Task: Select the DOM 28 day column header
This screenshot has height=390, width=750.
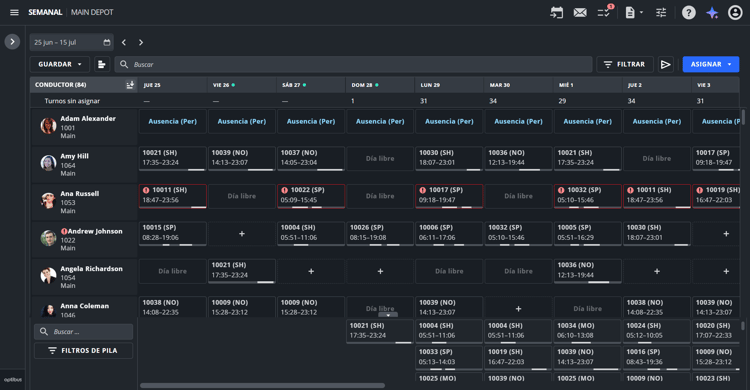Action: (x=380, y=85)
